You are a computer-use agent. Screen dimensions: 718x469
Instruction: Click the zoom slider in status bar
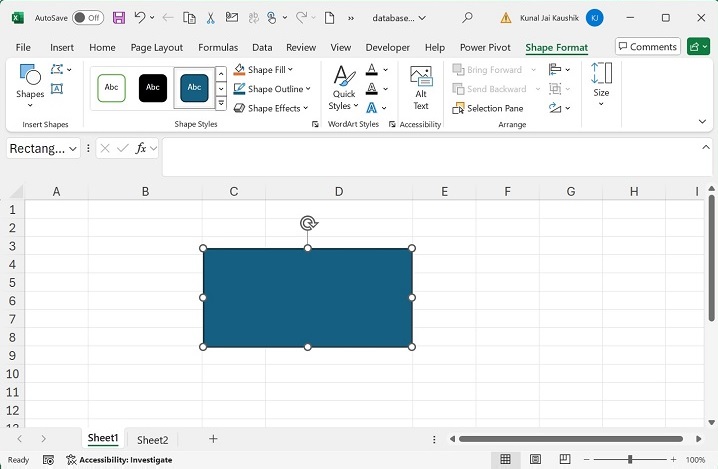[x=630, y=459]
